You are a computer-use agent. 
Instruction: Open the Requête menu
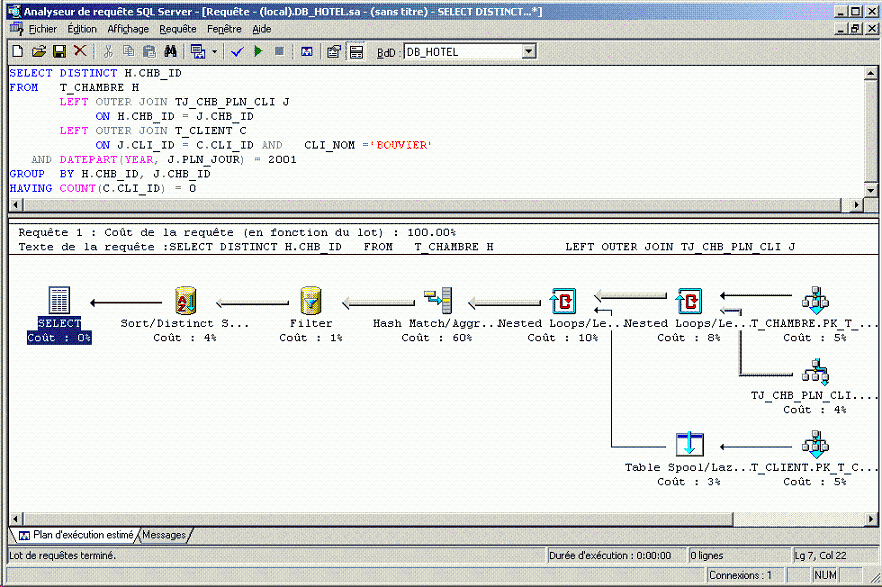178,29
